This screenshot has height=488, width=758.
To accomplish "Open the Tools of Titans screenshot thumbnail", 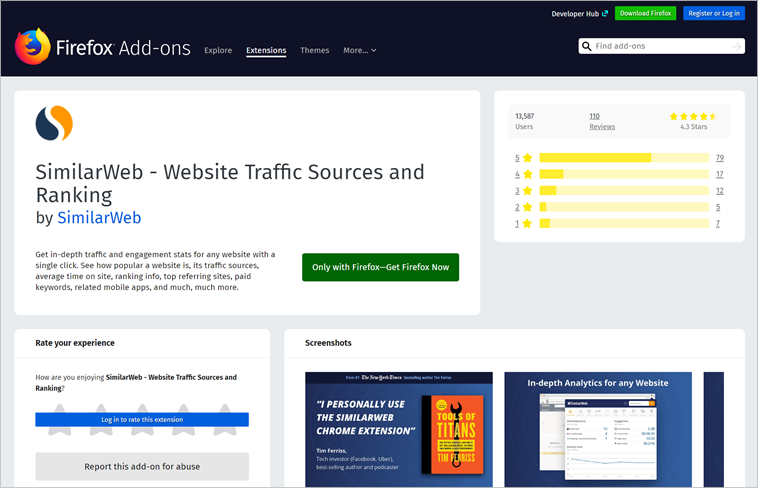I will coord(398,430).
